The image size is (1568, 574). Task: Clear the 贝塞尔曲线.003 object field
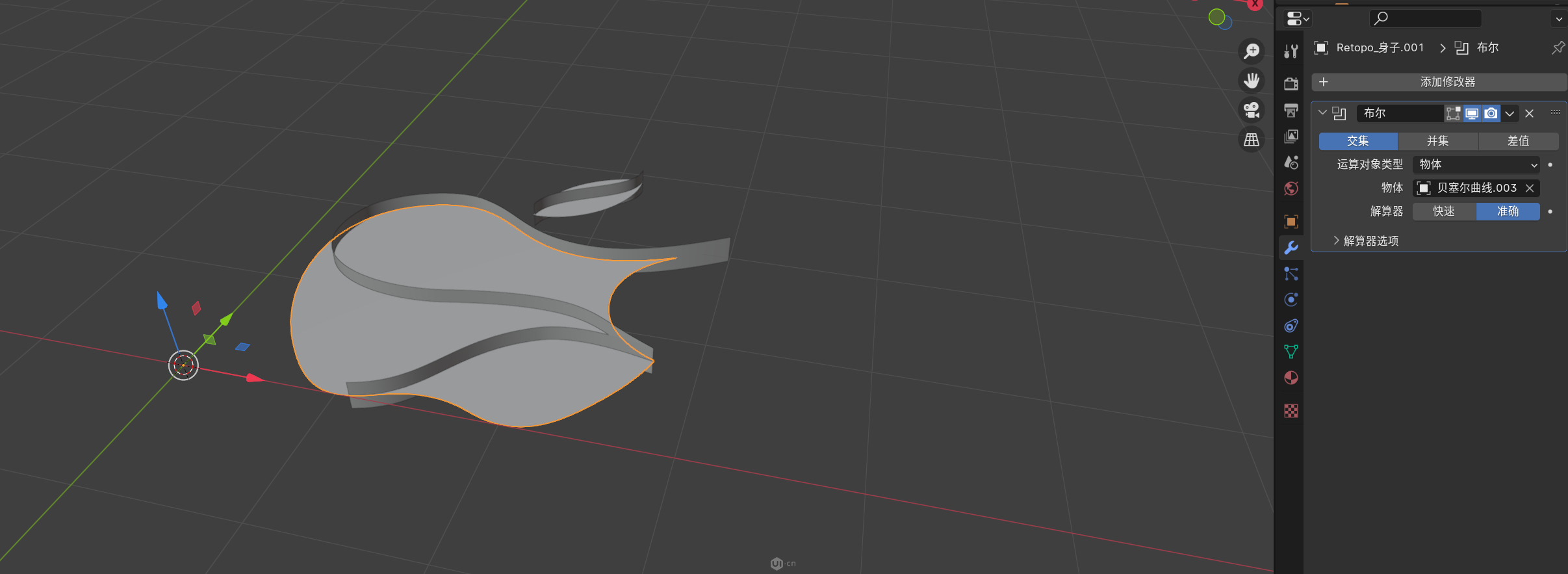(1530, 188)
